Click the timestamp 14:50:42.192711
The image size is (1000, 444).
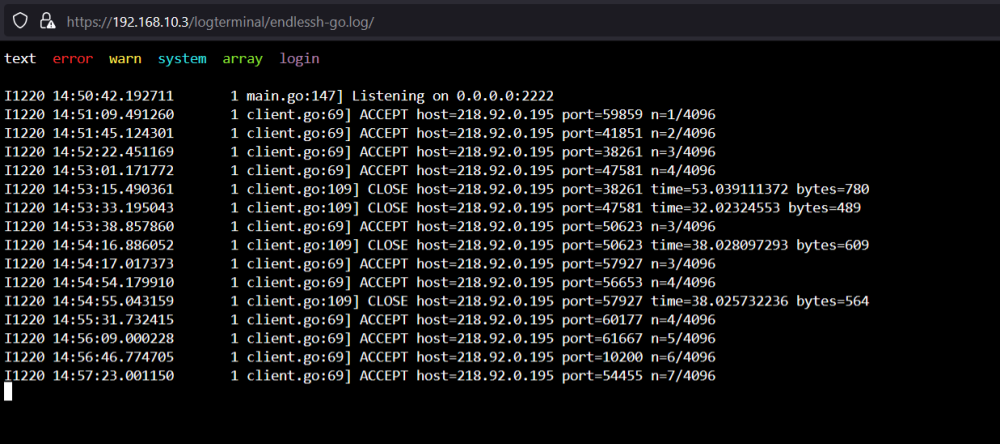click(x=113, y=96)
